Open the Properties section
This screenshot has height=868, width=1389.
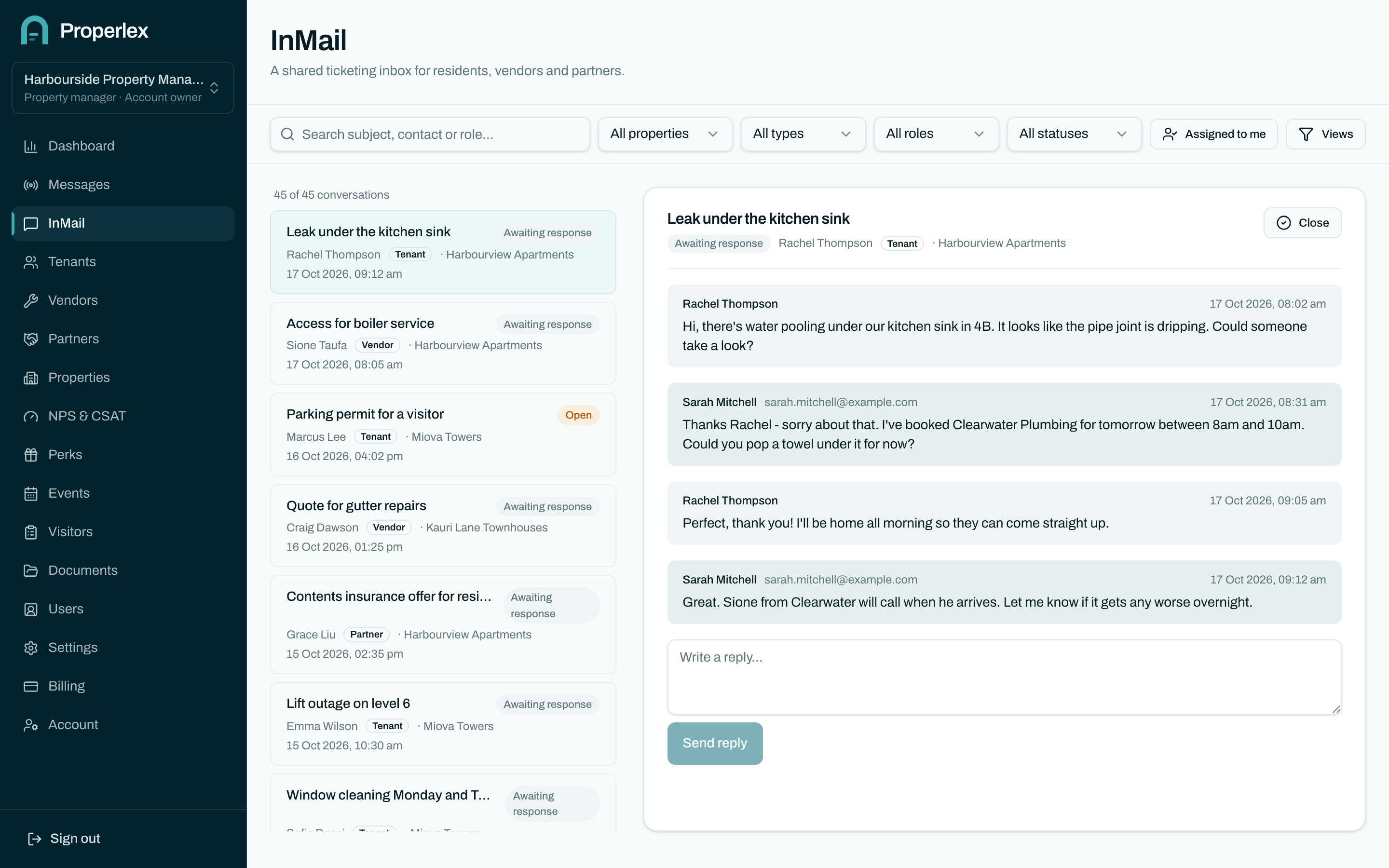point(123,378)
